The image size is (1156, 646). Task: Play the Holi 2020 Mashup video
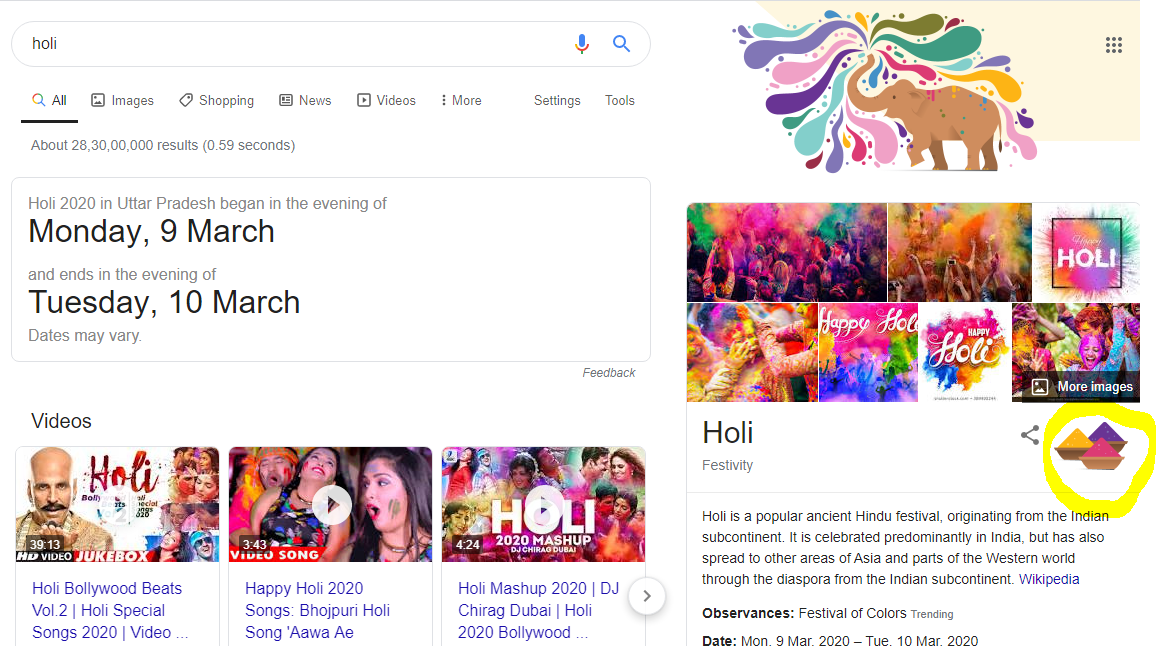(542, 505)
